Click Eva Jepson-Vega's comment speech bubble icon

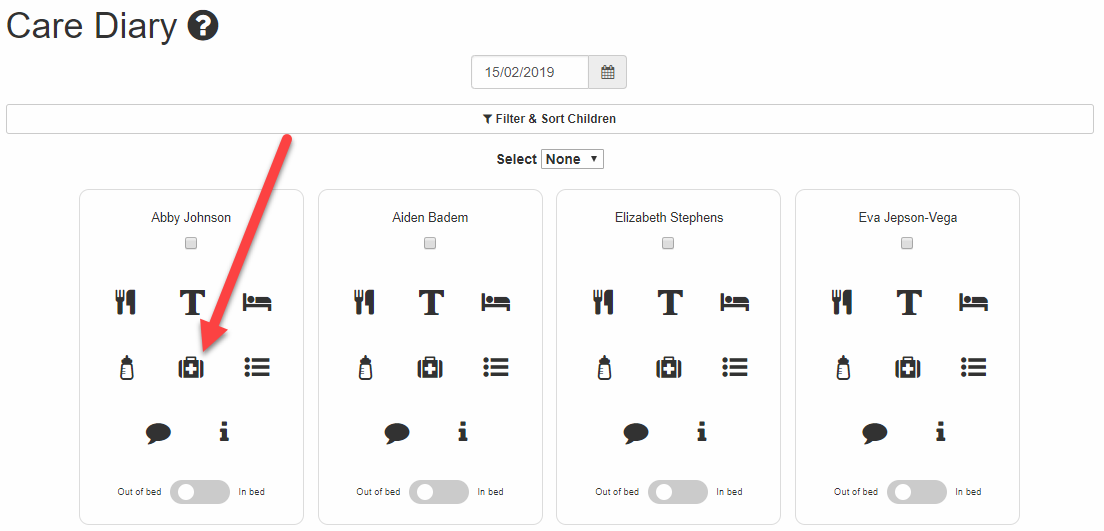click(875, 433)
